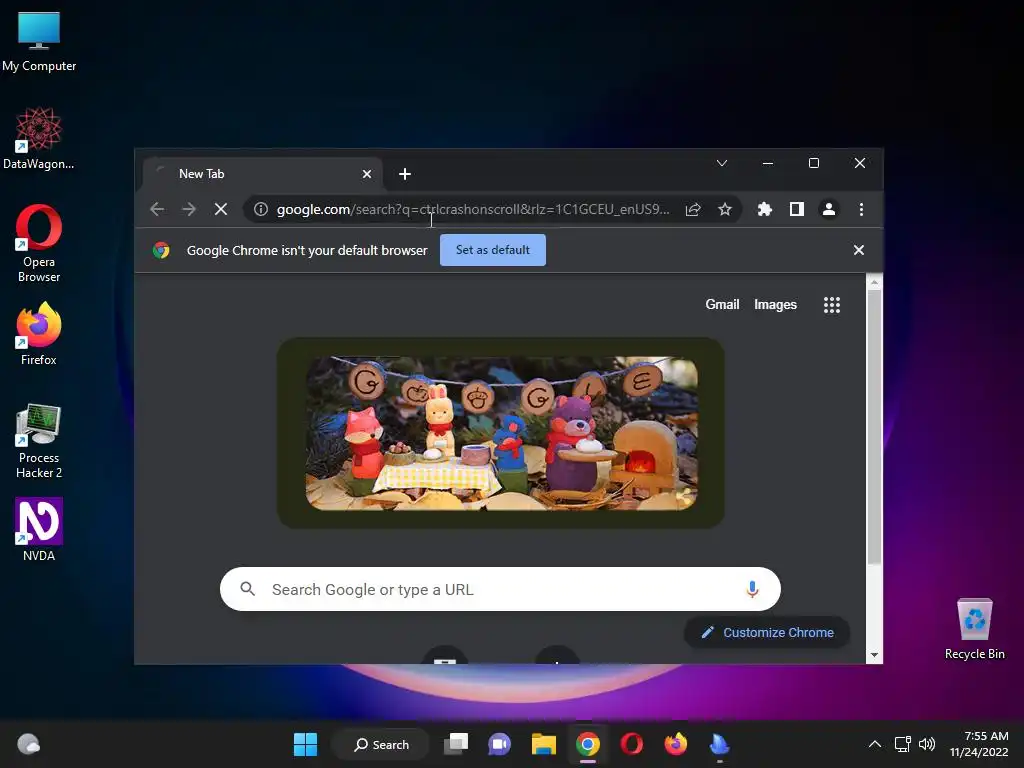Select Recycle Bin desktop icon
The width and height of the screenshot is (1024, 768).
(974, 629)
